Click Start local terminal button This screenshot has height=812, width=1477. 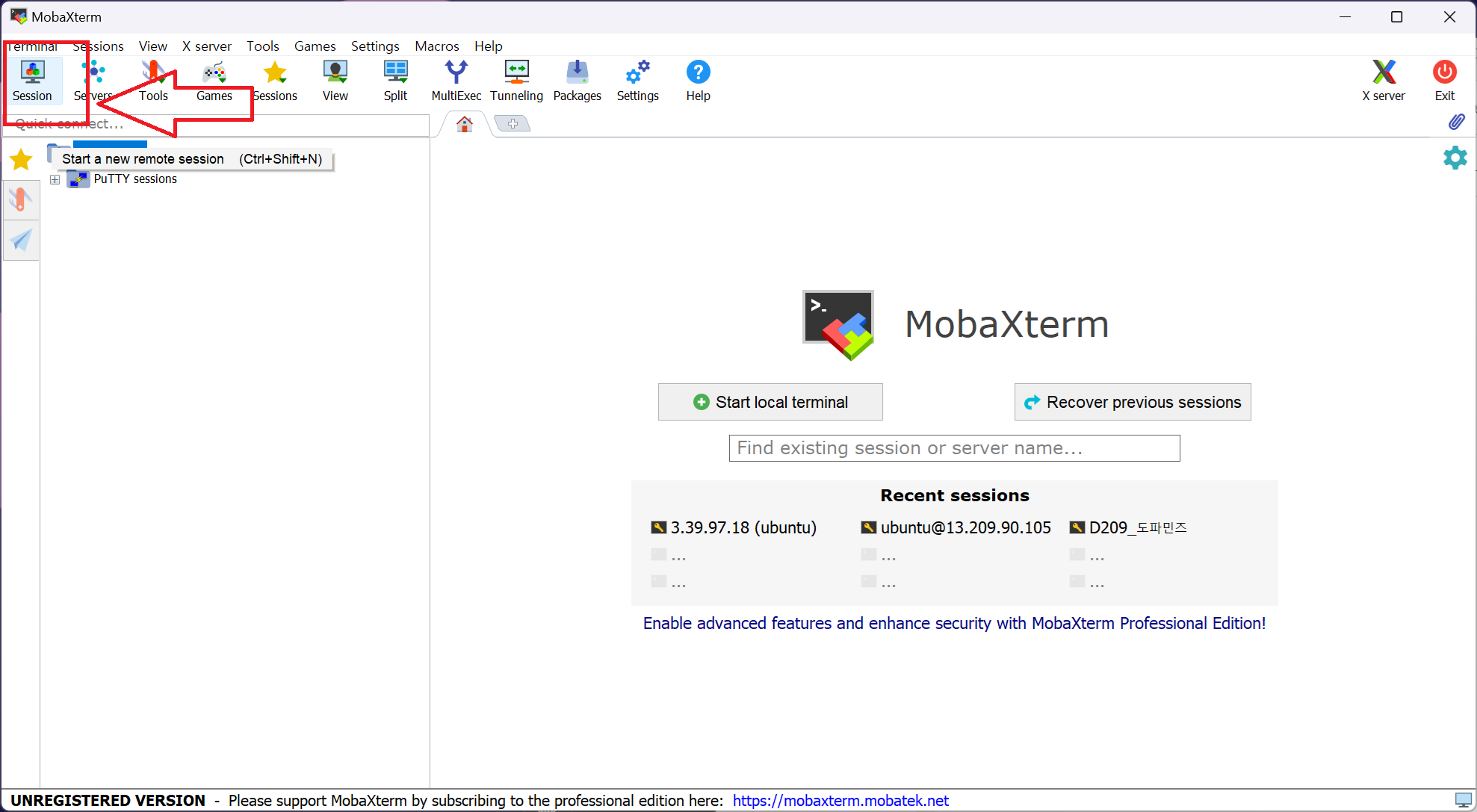pos(770,402)
